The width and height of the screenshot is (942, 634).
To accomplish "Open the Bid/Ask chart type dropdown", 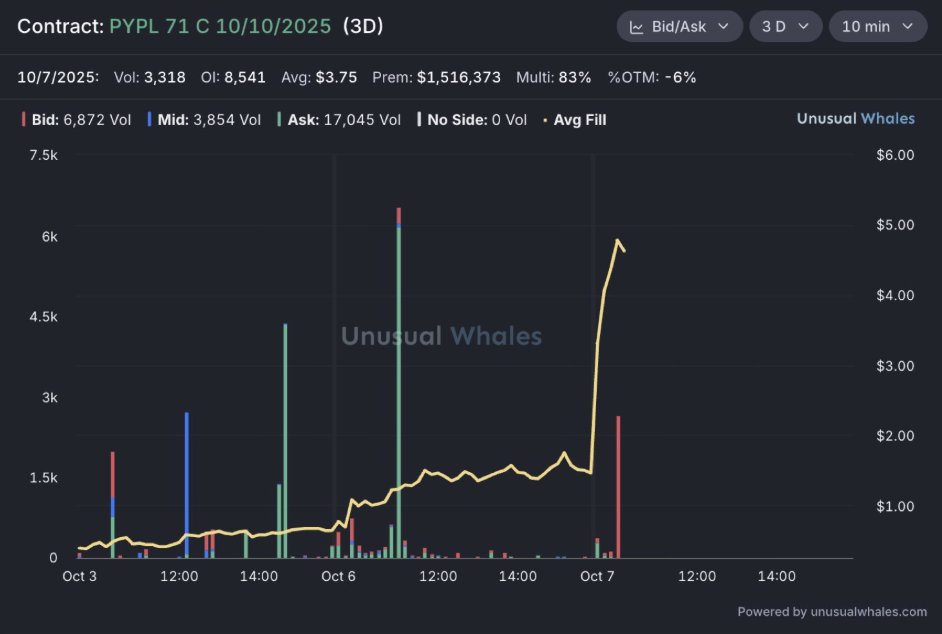I will point(679,27).
